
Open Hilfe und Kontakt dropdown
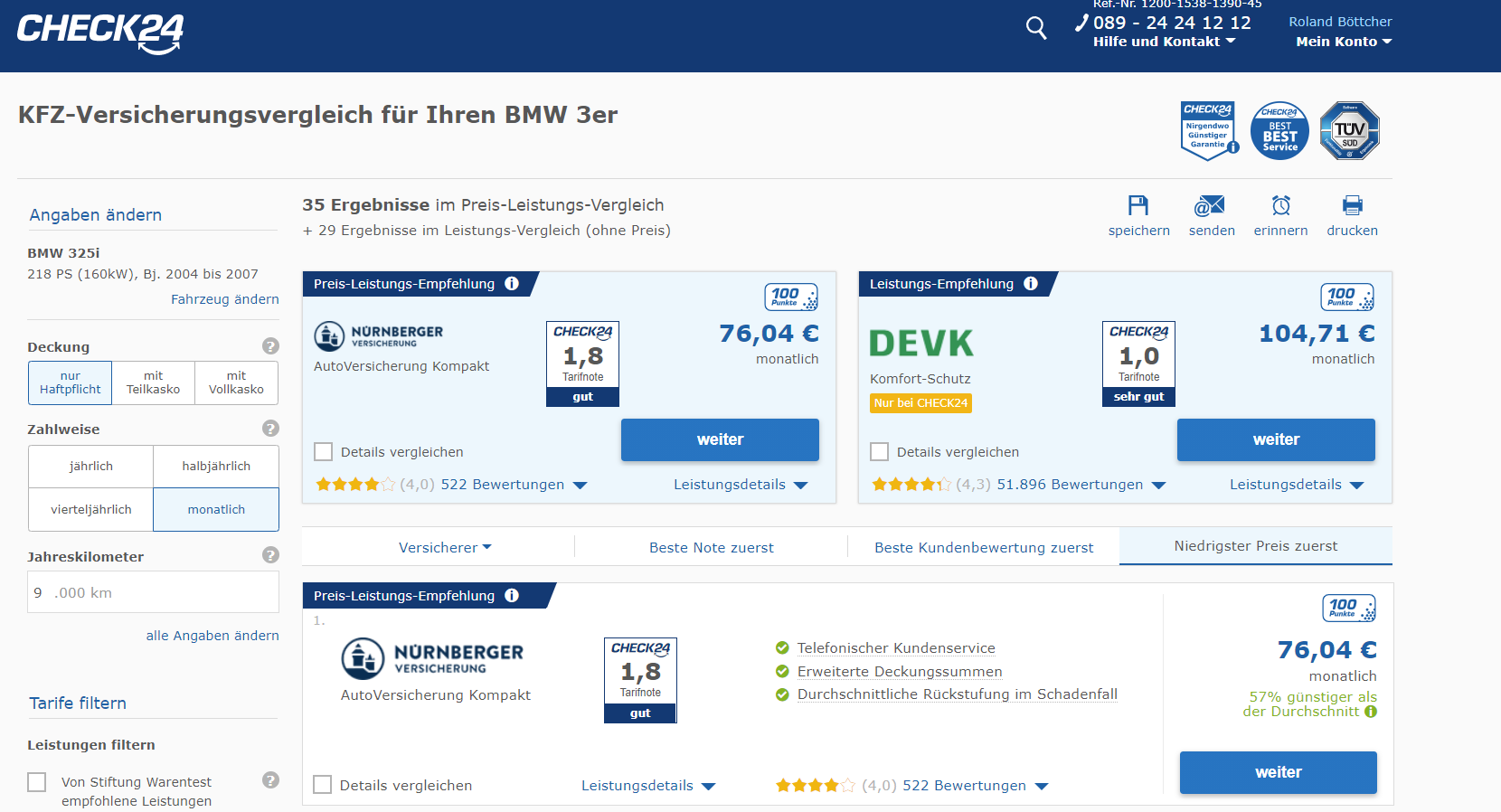coord(1165,42)
